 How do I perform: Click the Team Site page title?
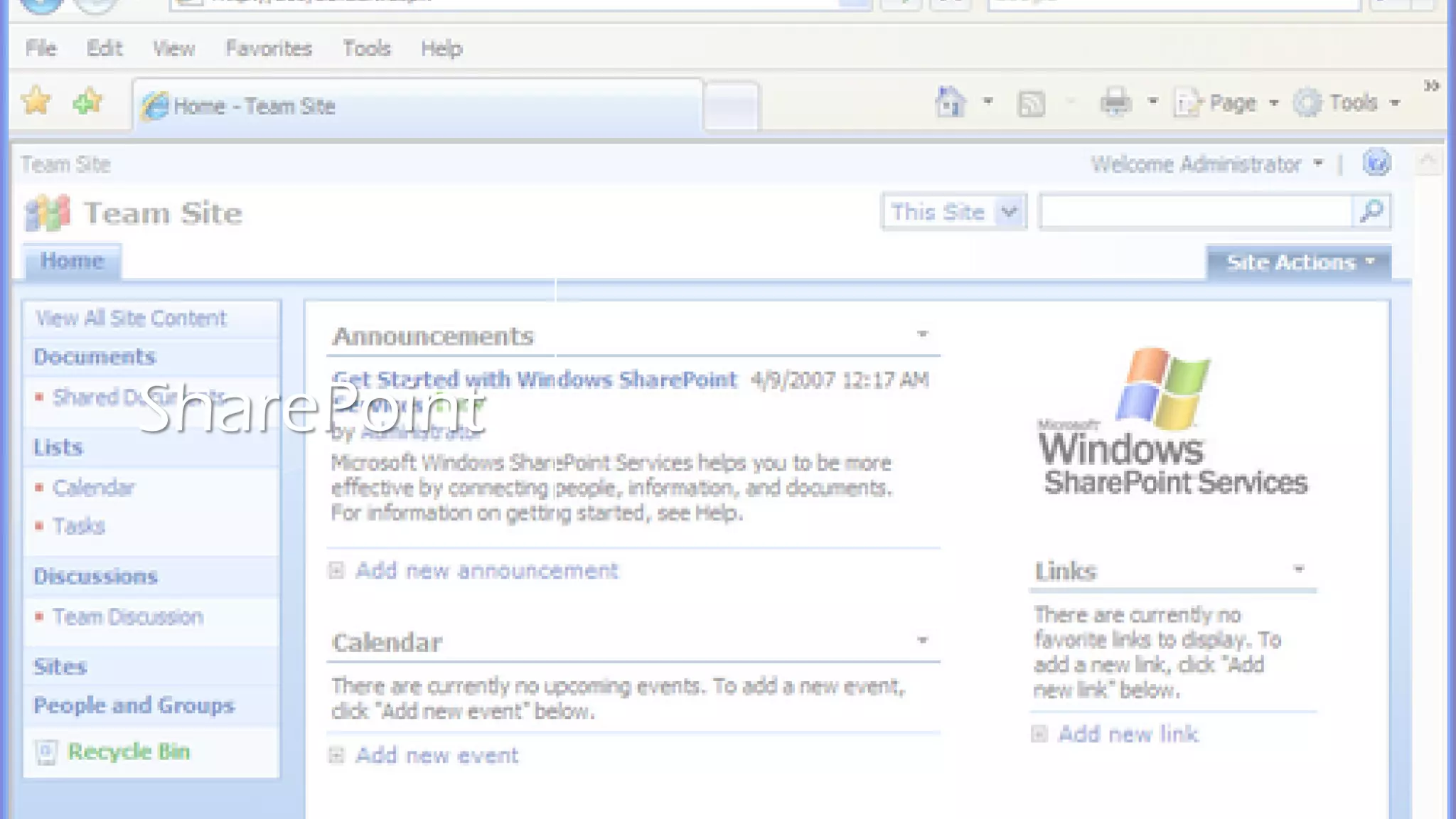click(x=163, y=213)
